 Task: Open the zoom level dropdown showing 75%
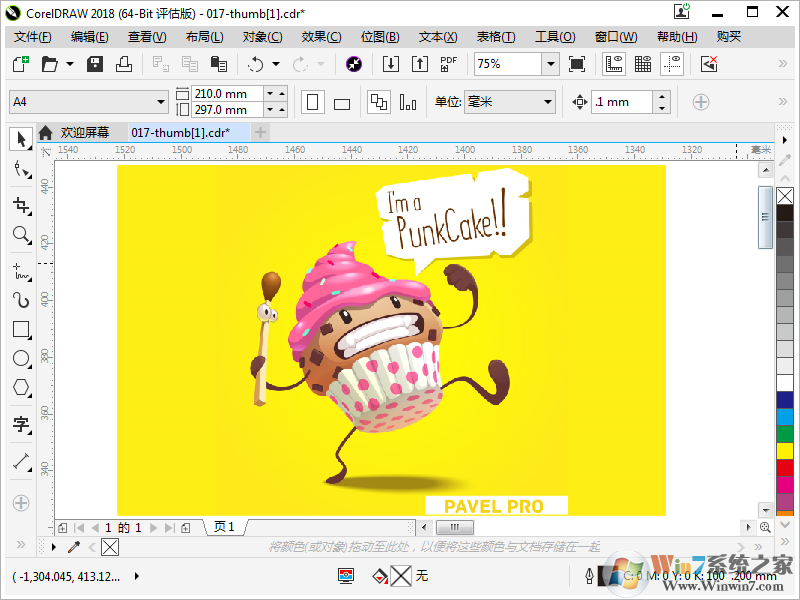550,63
